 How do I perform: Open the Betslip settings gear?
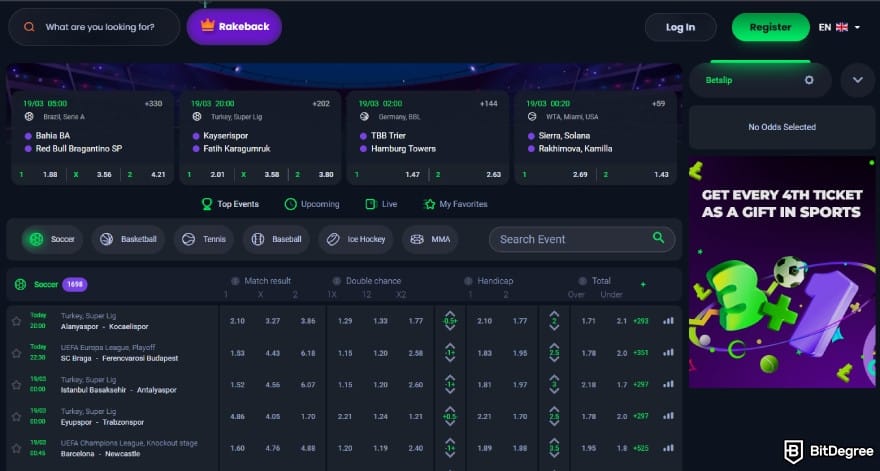click(x=809, y=80)
